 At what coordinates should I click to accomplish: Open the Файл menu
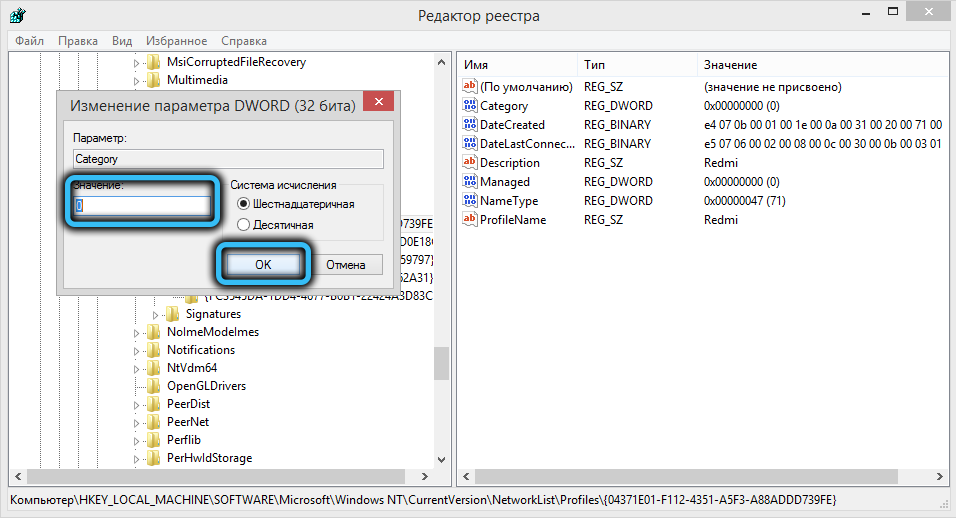[x=29, y=41]
